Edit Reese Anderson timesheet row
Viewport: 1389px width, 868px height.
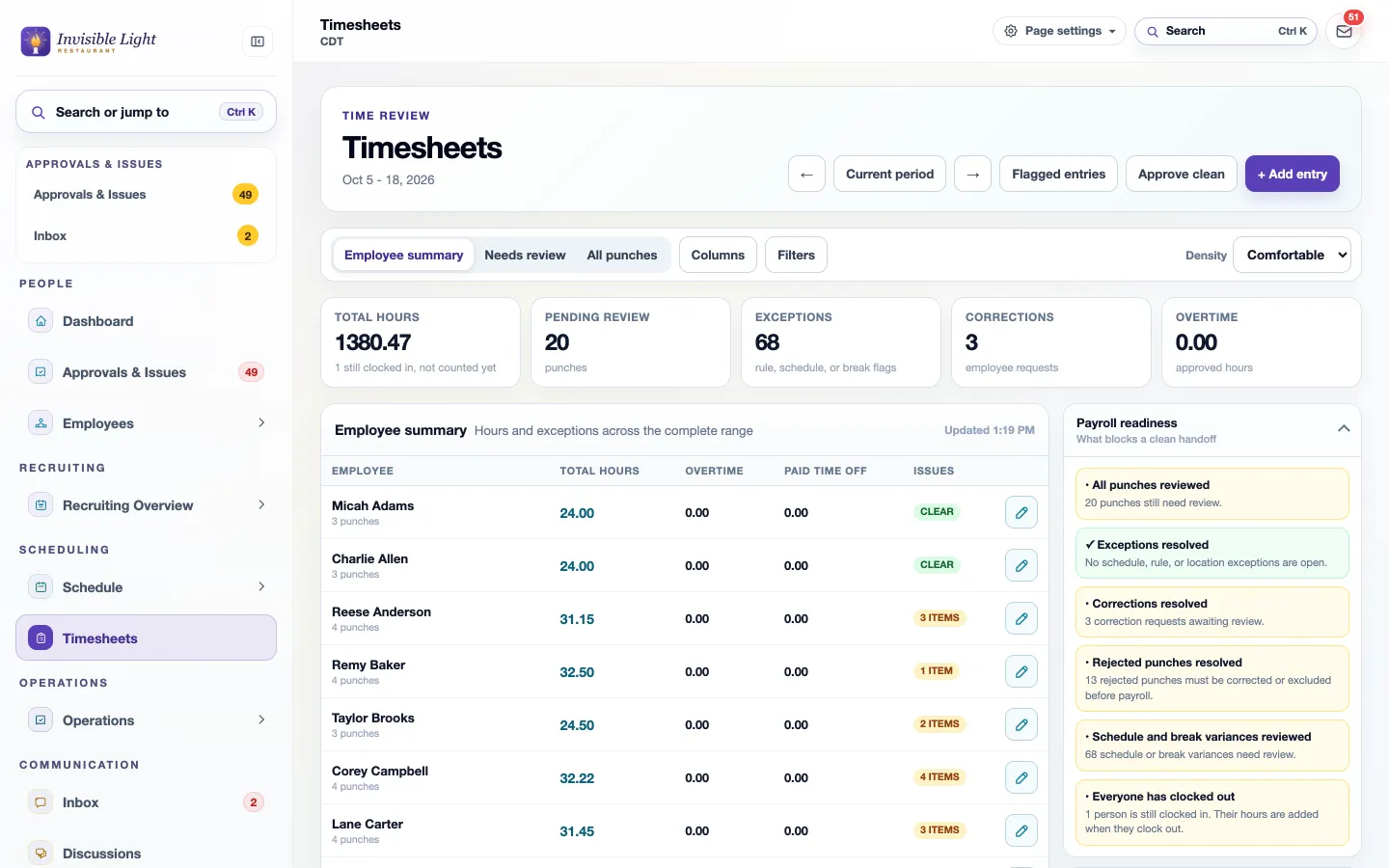click(1021, 619)
